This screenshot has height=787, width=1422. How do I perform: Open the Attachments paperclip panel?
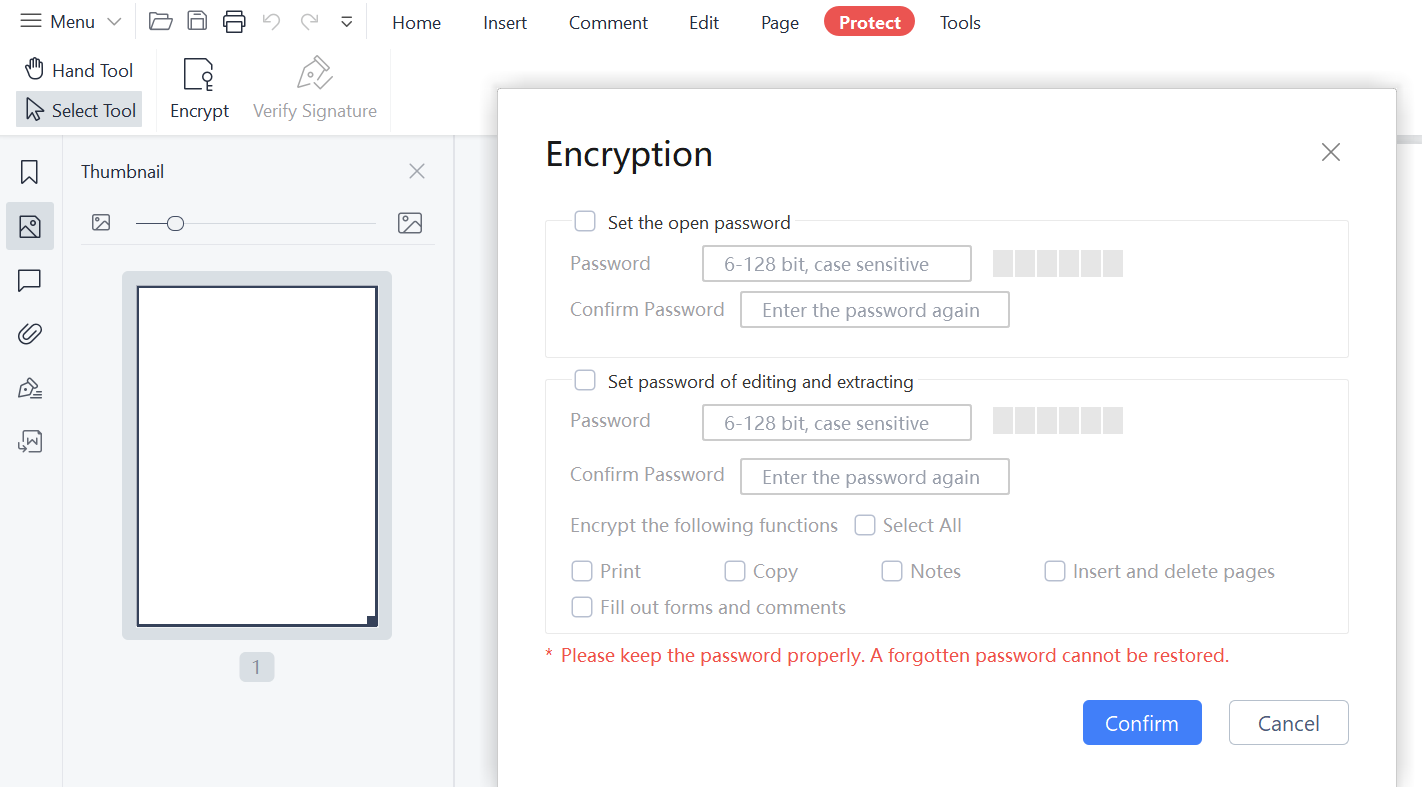click(30, 334)
